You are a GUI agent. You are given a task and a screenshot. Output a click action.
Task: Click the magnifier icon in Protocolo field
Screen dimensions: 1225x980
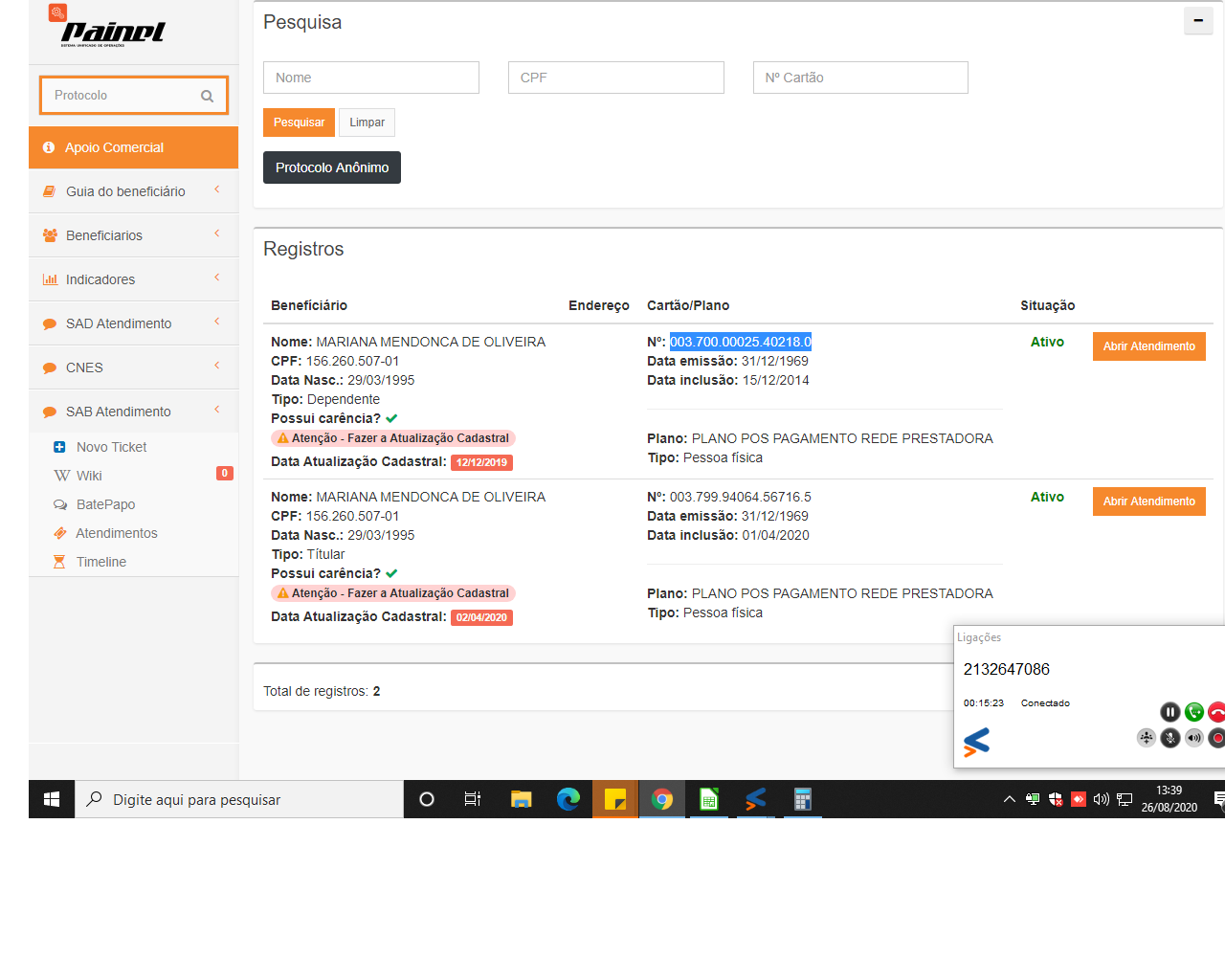coord(207,96)
